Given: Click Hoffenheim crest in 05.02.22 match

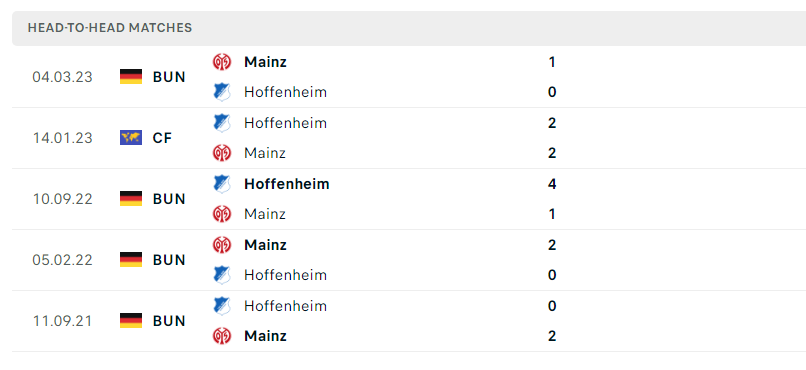Looking at the screenshot, I should (x=222, y=275).
